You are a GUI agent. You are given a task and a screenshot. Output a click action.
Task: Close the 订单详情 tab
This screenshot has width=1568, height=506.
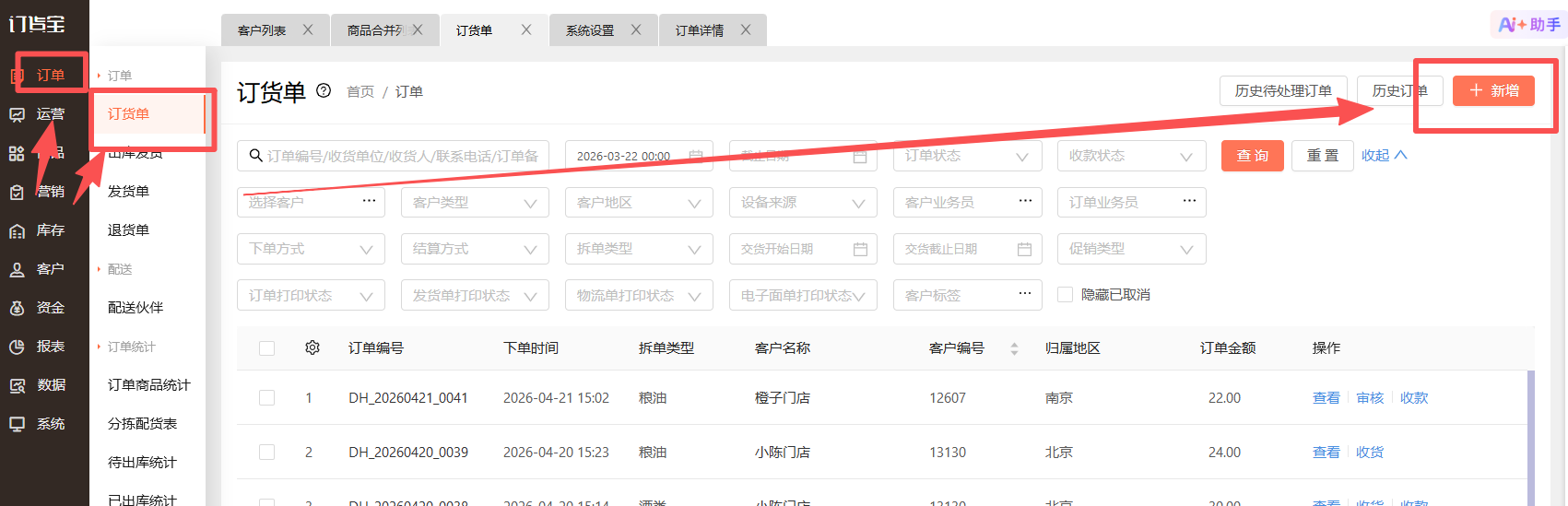(746, 29)
